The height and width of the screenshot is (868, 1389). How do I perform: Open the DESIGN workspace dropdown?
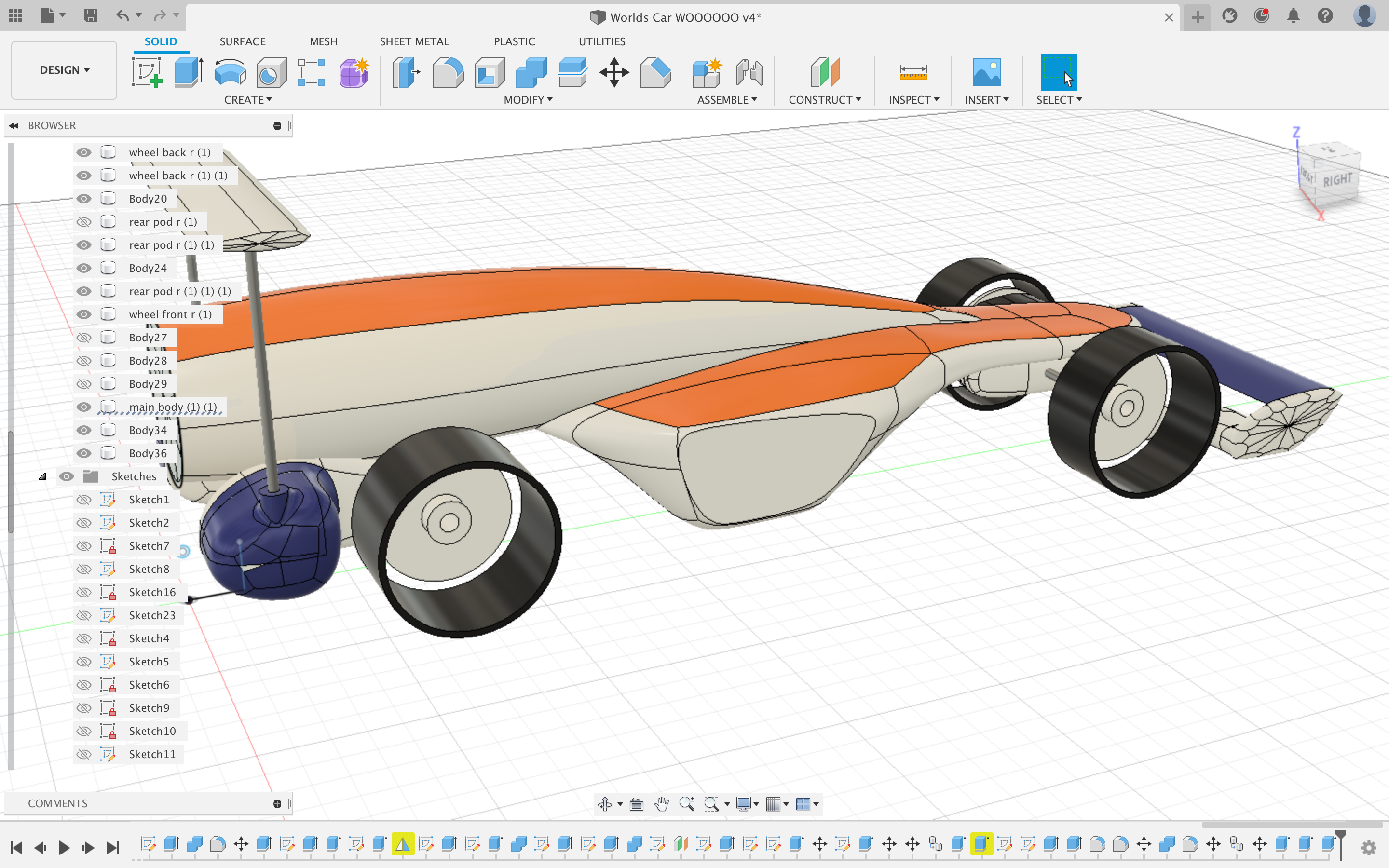pos(63,70)
